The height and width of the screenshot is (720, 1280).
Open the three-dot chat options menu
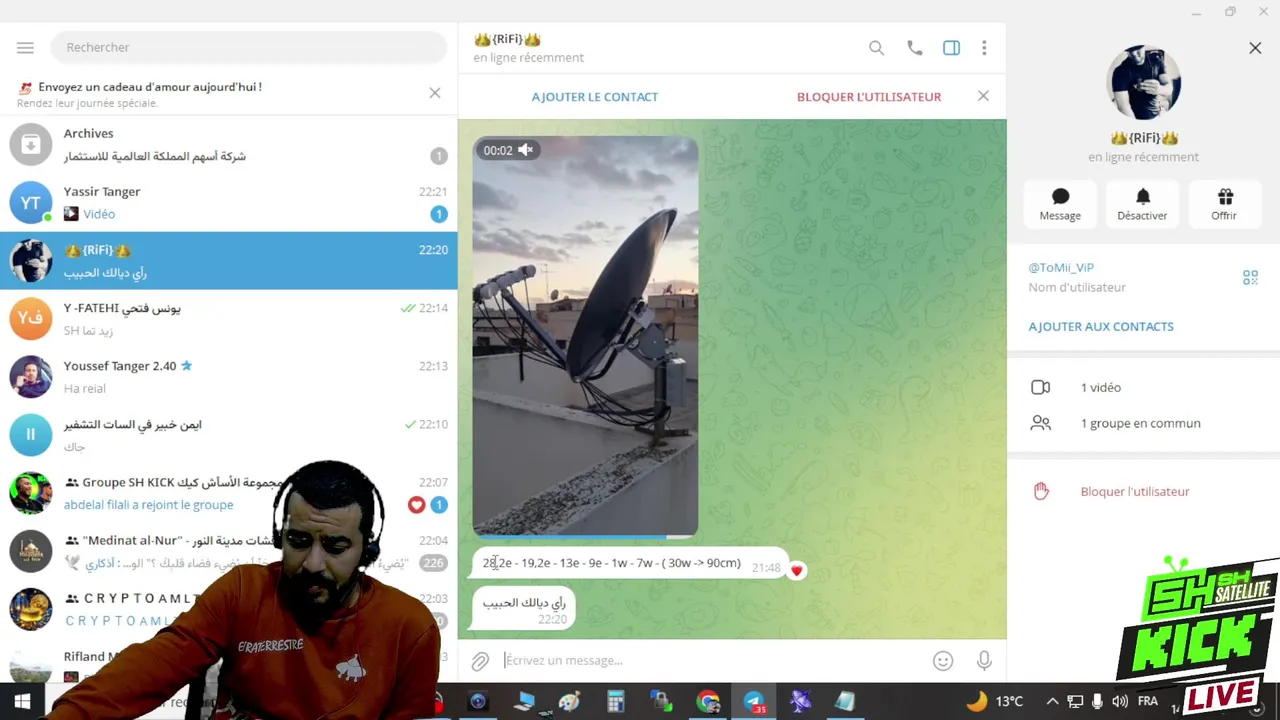coord(984,48)
